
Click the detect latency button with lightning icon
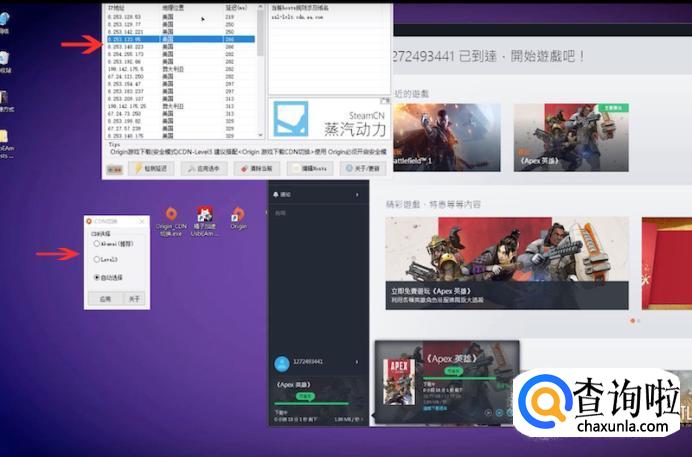(150, 169)
